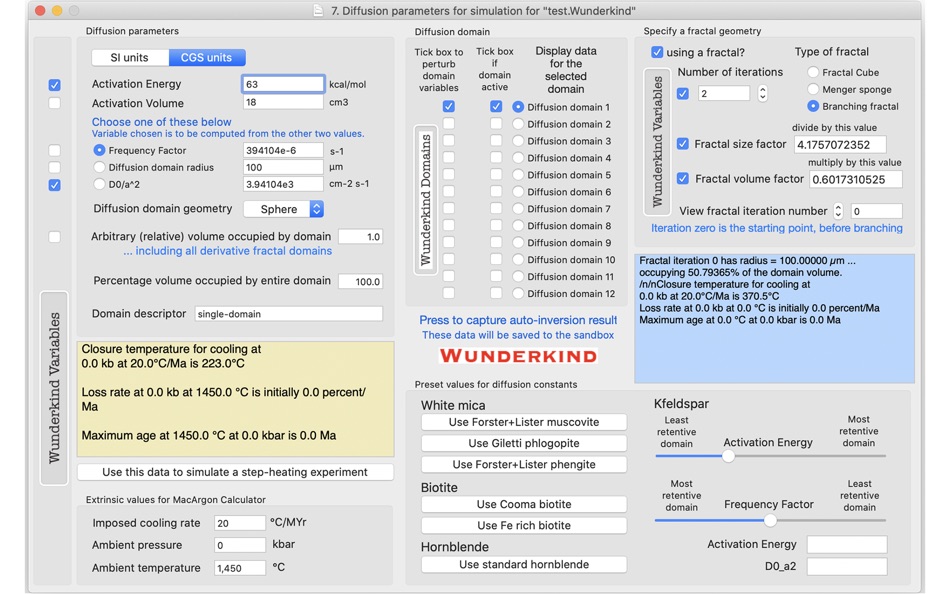The image size is (950, 594).
Task: Click the Number of iterations stepper arrows
Action: (x=763, y=93)
